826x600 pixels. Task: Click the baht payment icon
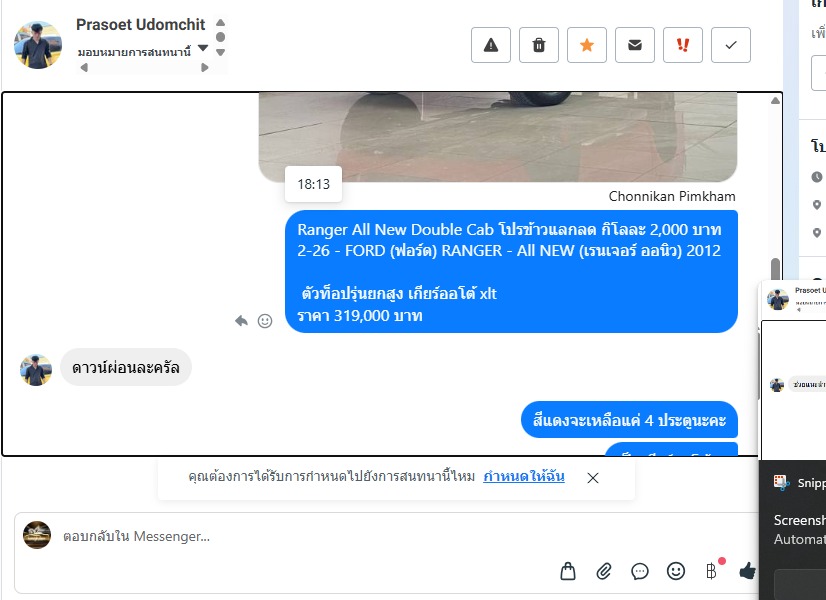(711, 571)
